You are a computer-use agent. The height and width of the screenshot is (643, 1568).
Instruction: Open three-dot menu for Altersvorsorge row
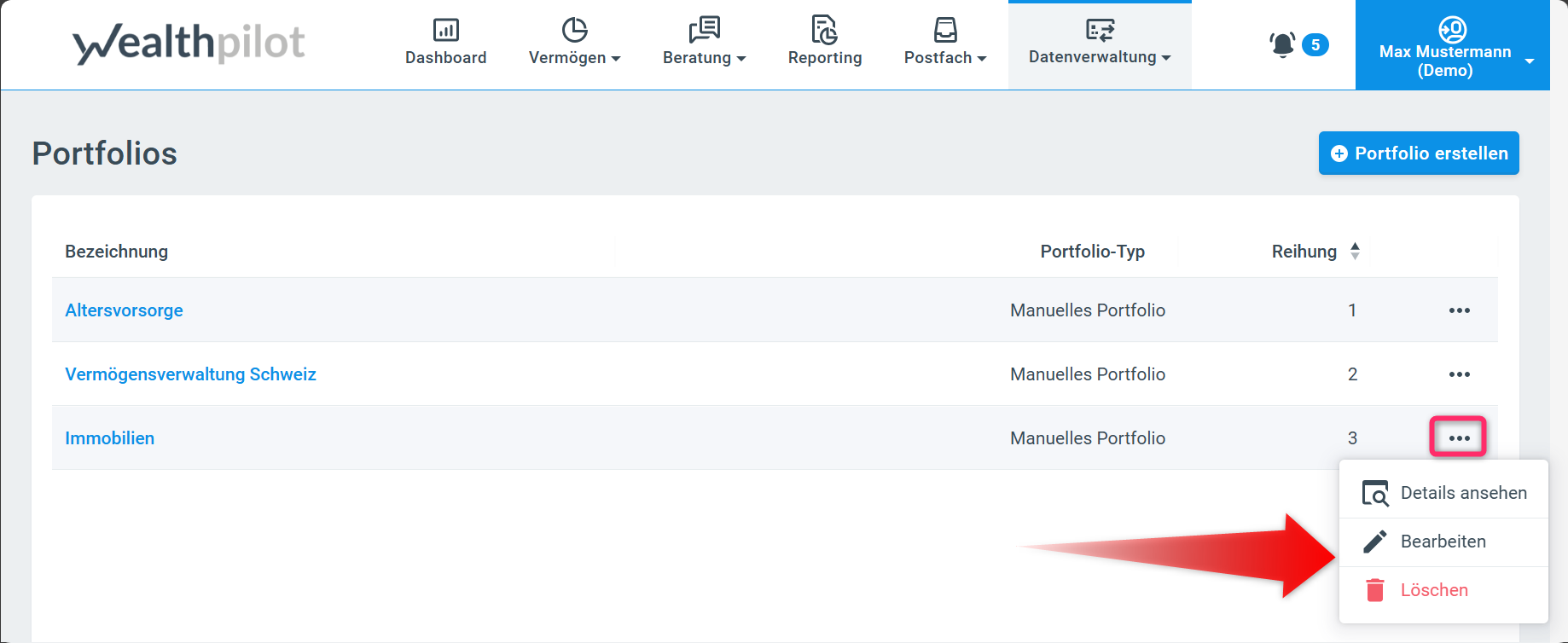coord(1459,310)
